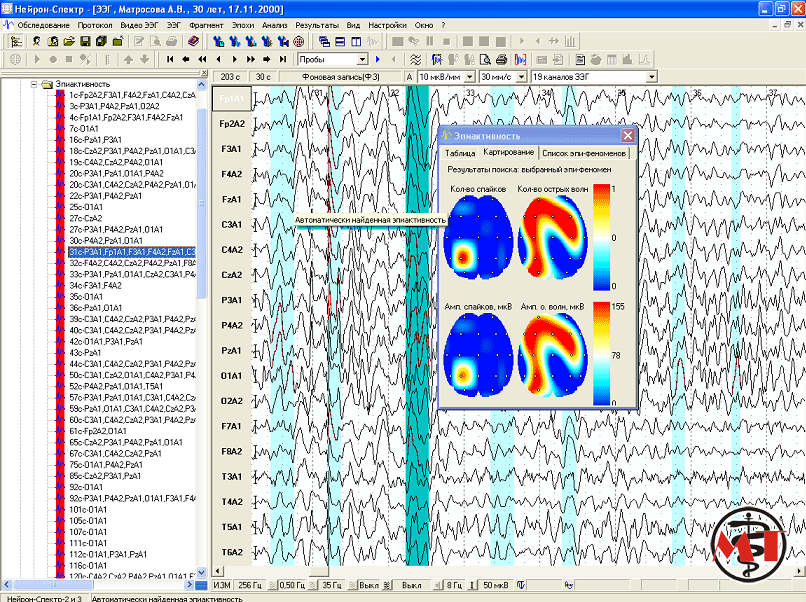This screenshot has width=806, height=602.
Task: Click the report document icon
Action: (x=580, y=60)
